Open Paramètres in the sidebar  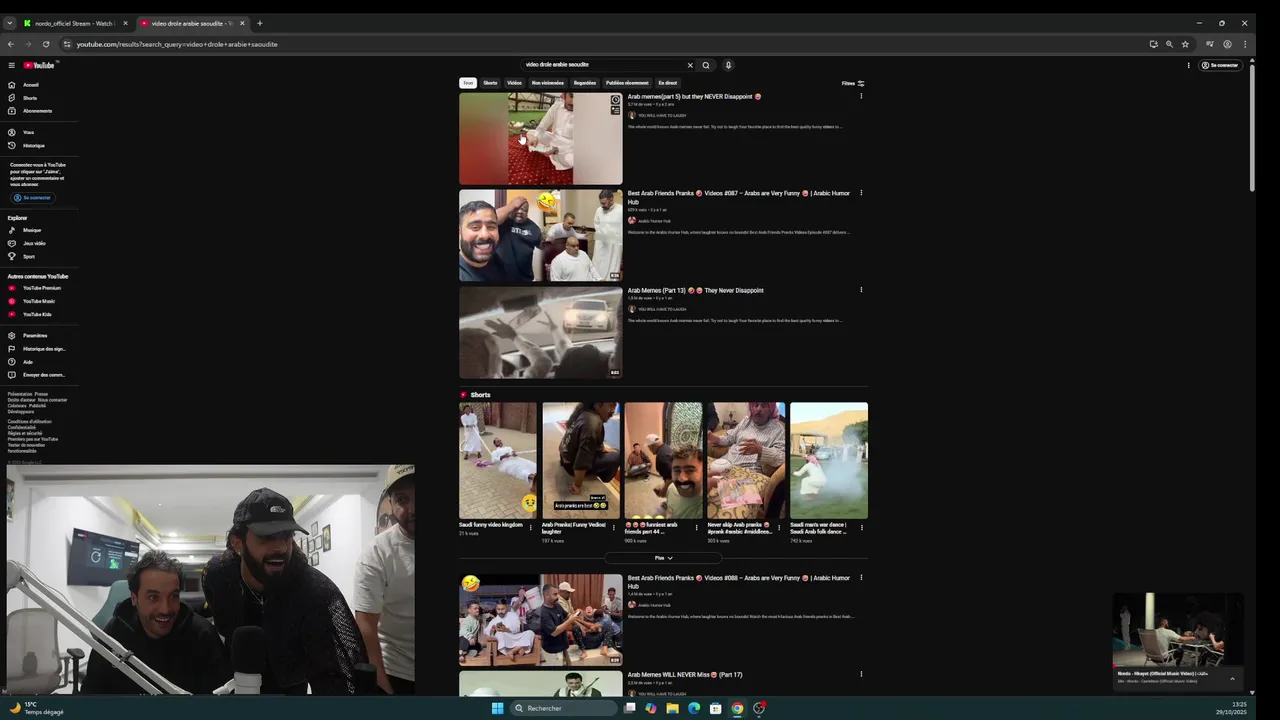click(x=35, y=336)
